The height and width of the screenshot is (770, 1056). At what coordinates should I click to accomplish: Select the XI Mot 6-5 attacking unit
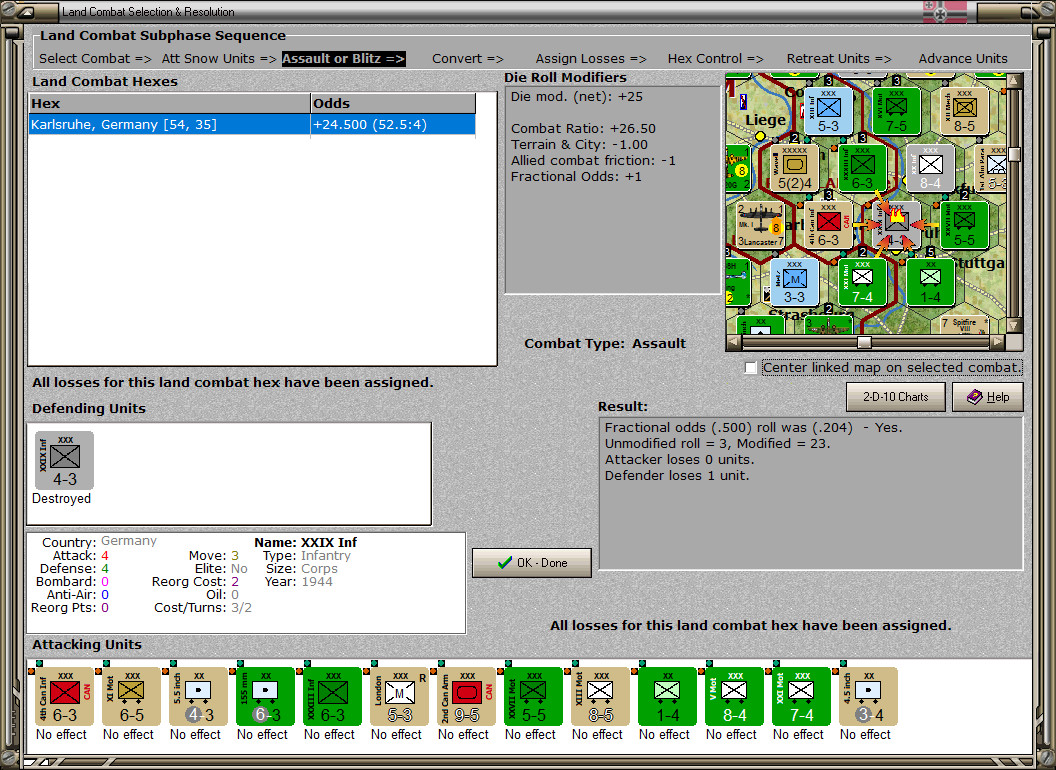[x=131, y=697]
